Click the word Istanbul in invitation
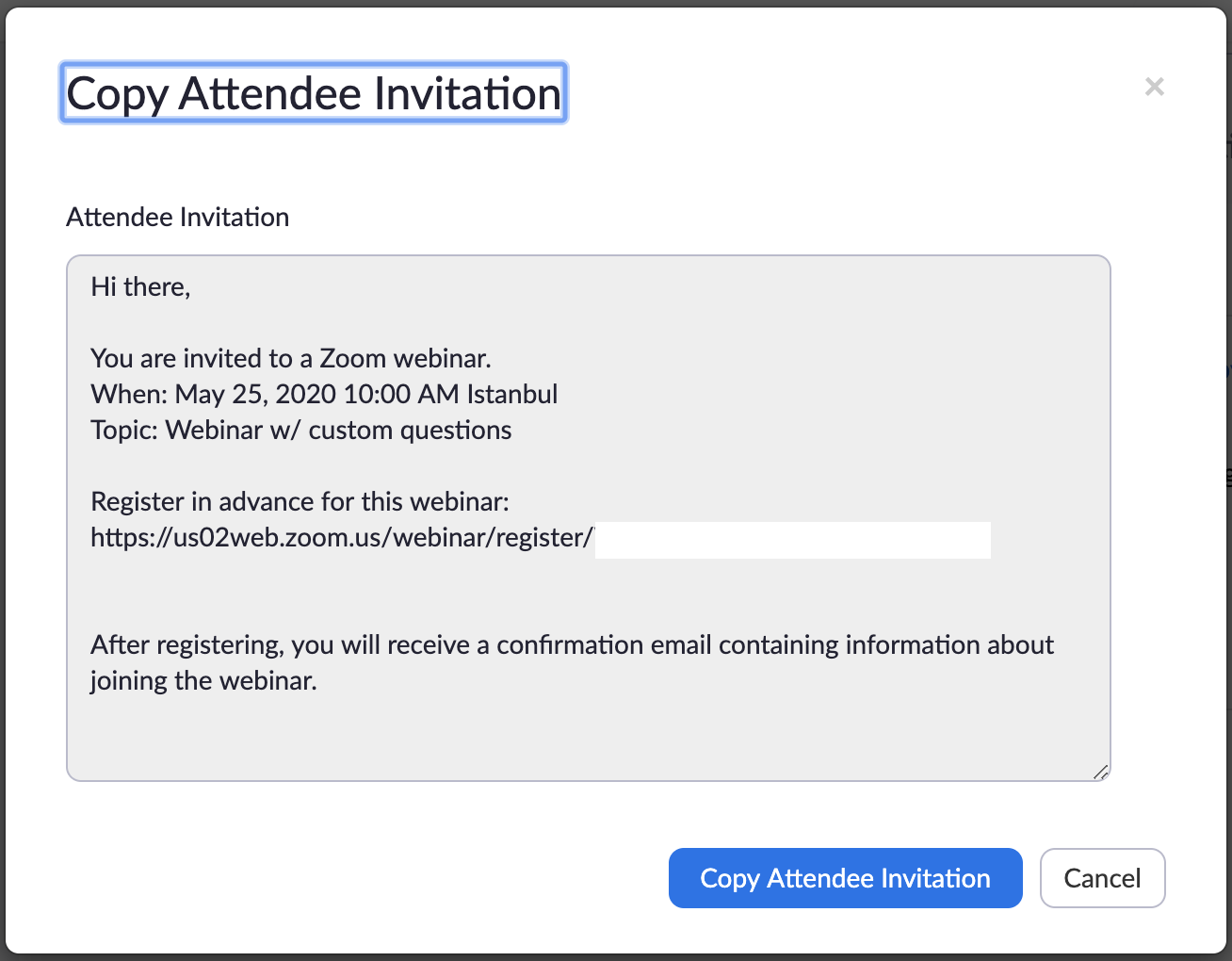The width and height of the screenshot is (1232, 961). tap(512, 394)
